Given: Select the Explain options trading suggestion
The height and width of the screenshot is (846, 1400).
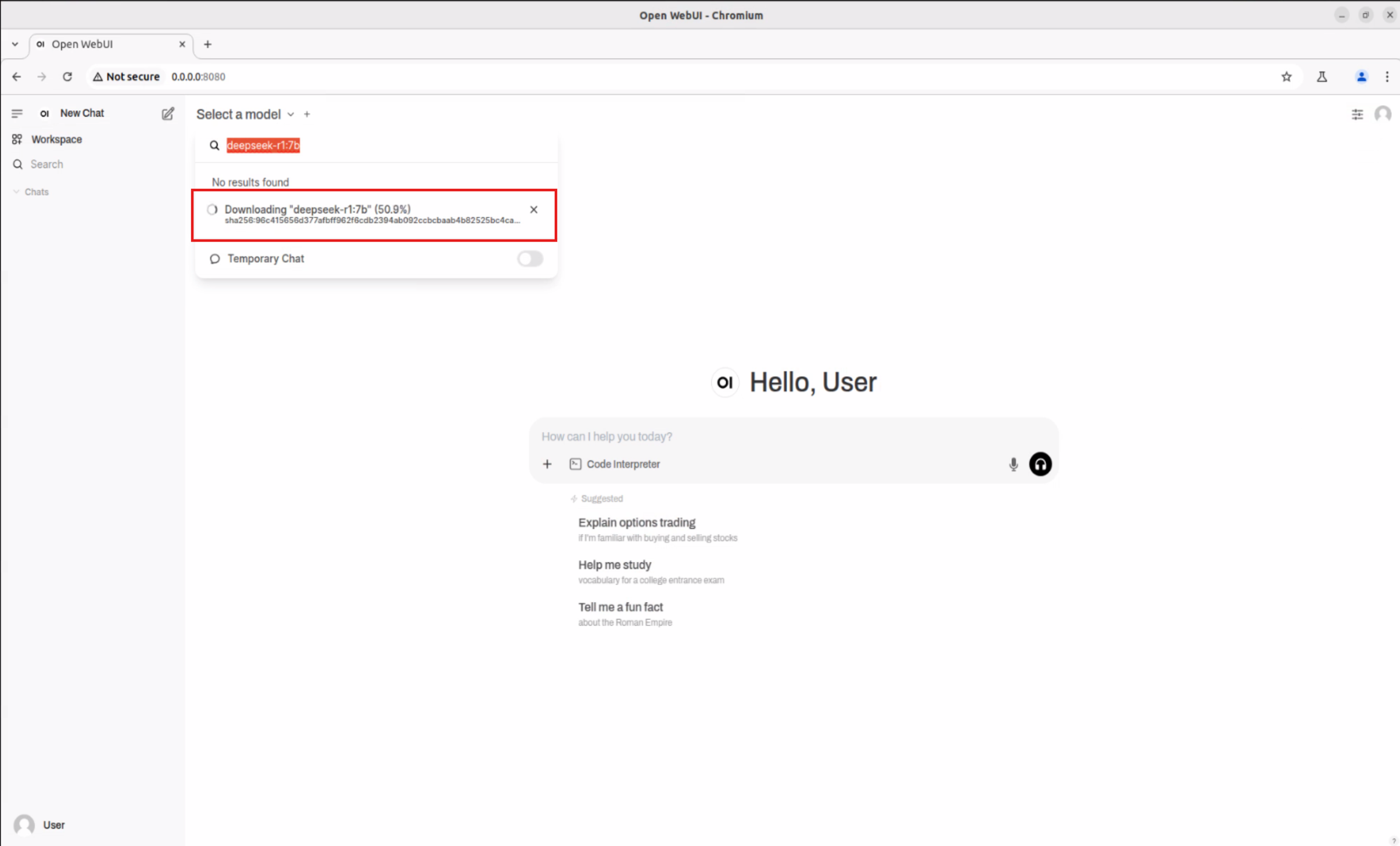Looking at the screenshot, I should click(x=637, y=522).
